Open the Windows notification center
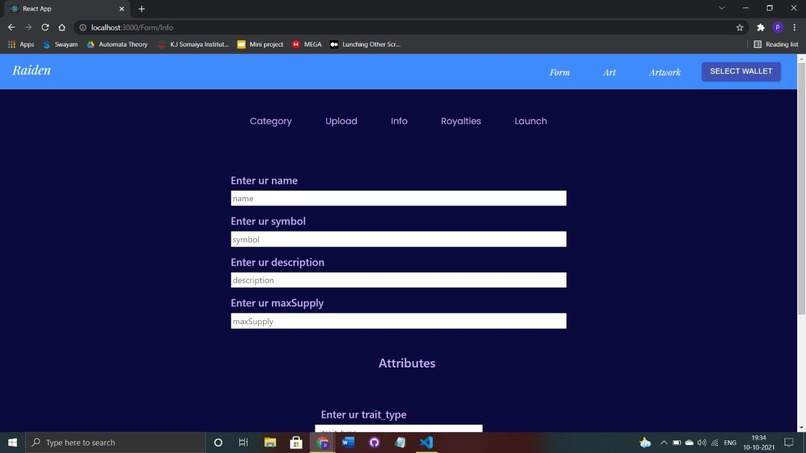 [789, 442]
